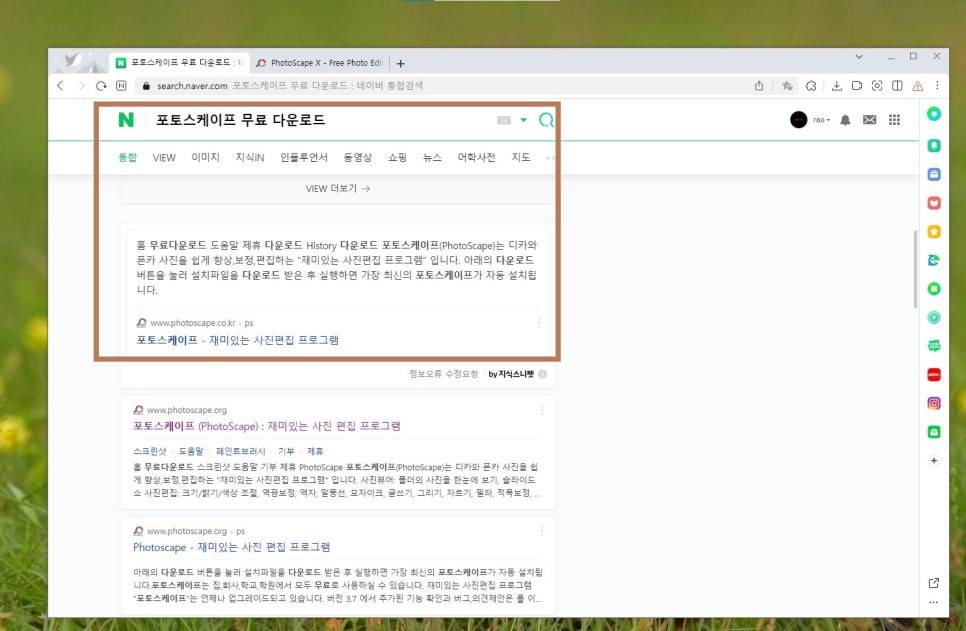Open 포토스케이프 - 재미있는 사진편집 프로그램 link
The height and width of the screenshot is (631, 966).
pyautogui.click(x=237, y=340)
